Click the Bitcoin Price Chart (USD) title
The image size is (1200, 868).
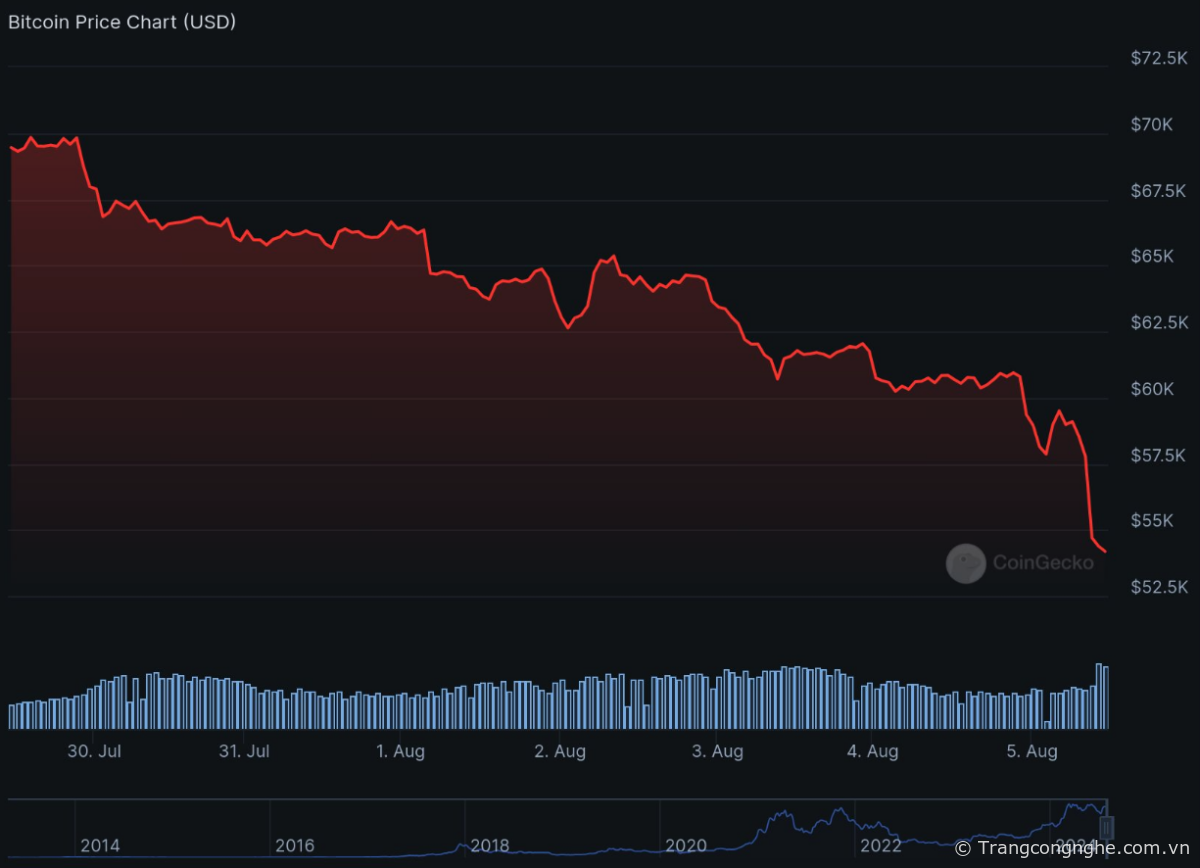(122, 22)
